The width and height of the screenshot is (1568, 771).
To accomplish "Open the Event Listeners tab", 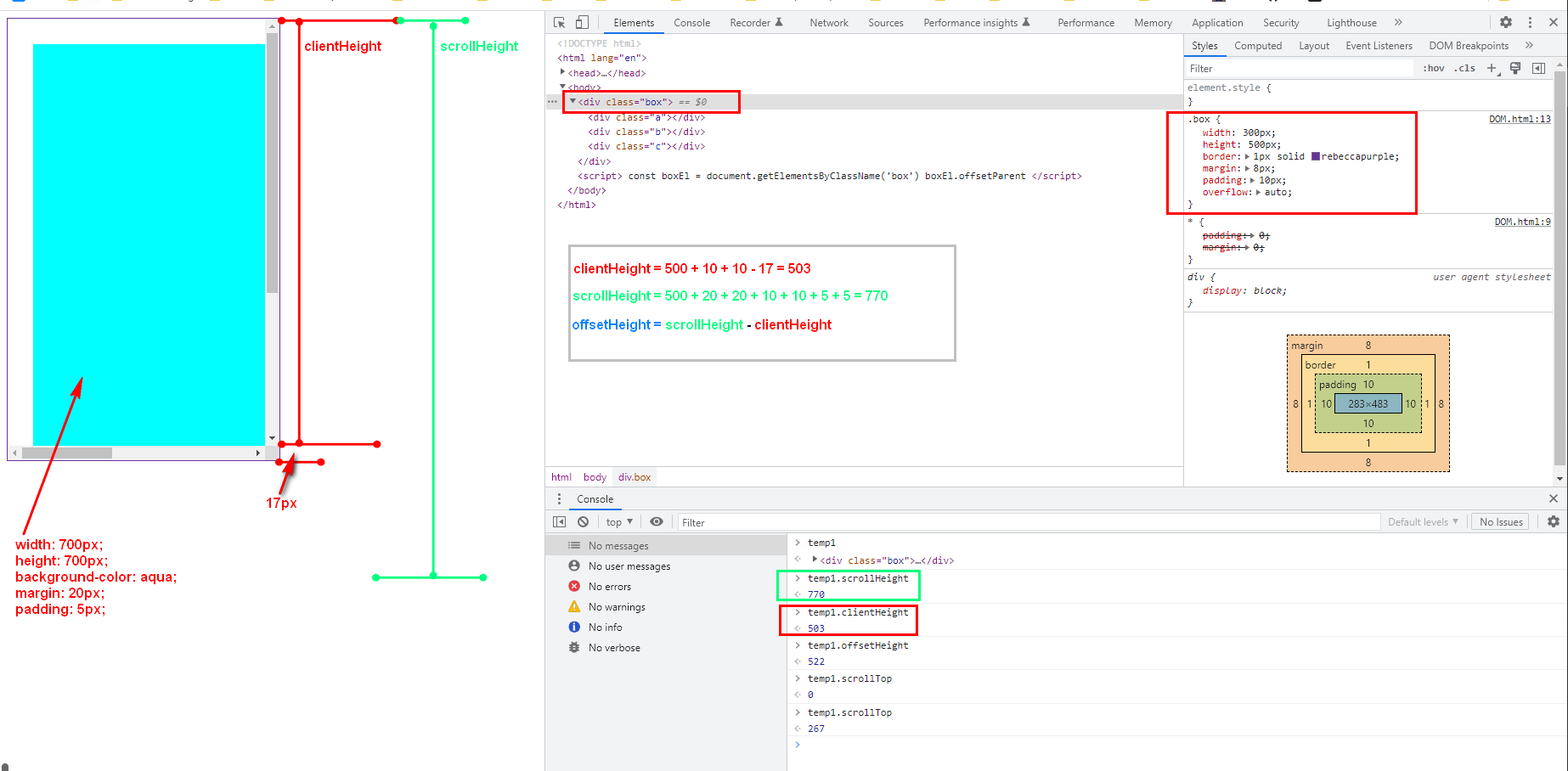I will (x=1379, y=46).
